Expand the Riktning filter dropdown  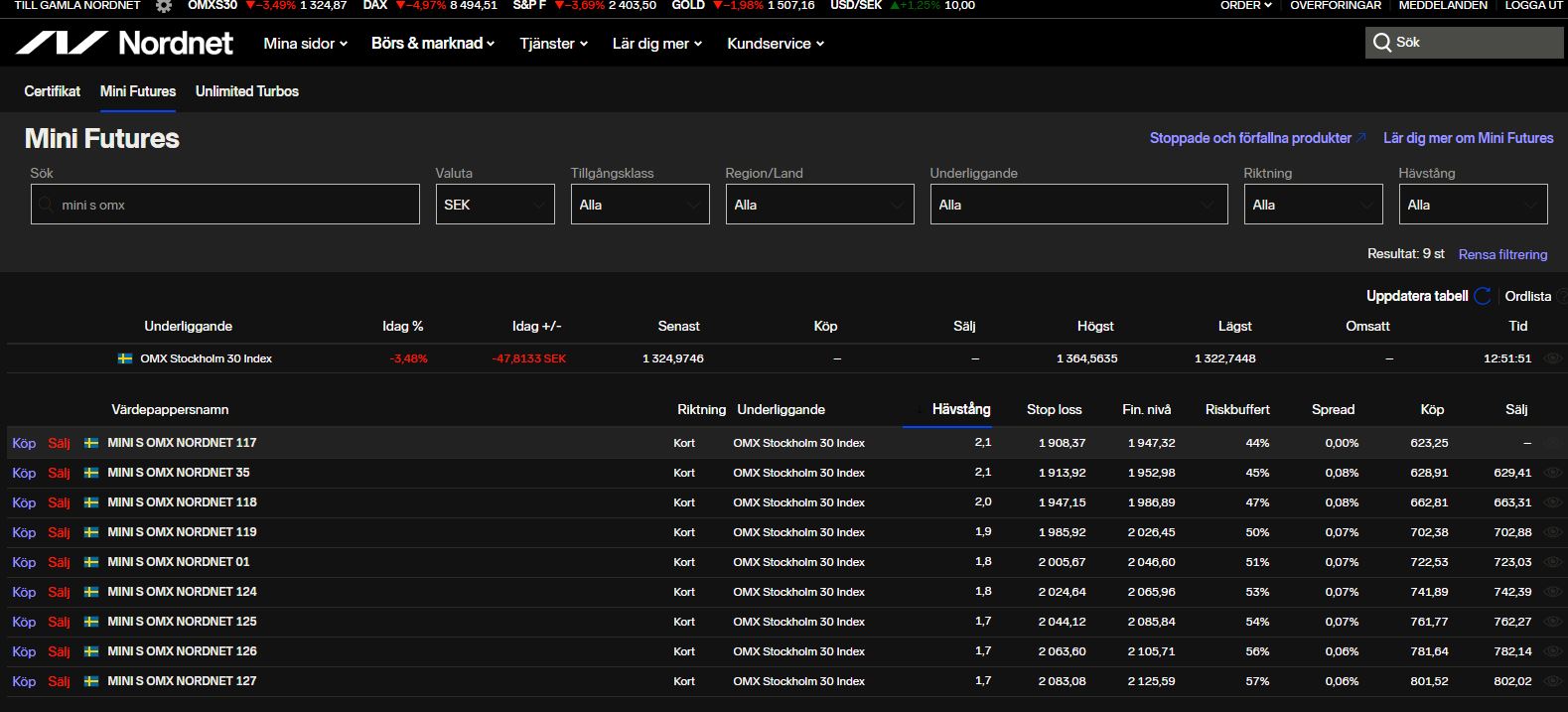pos(1313,205)
